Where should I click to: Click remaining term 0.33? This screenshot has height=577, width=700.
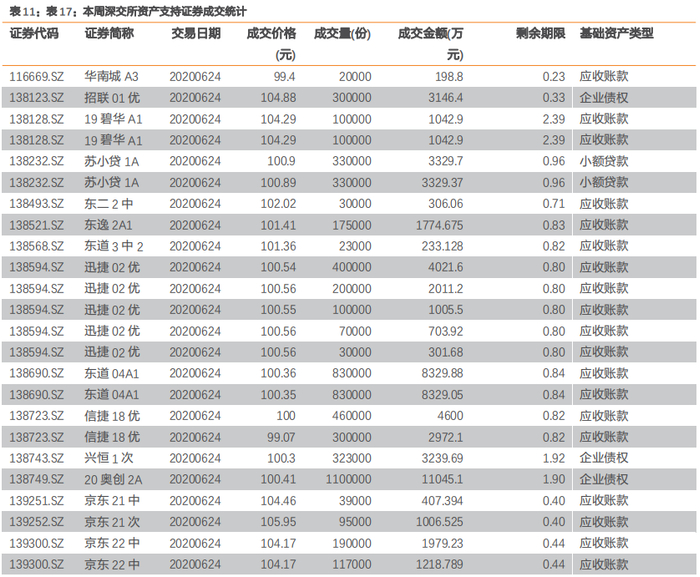click(x=554, y=97)
